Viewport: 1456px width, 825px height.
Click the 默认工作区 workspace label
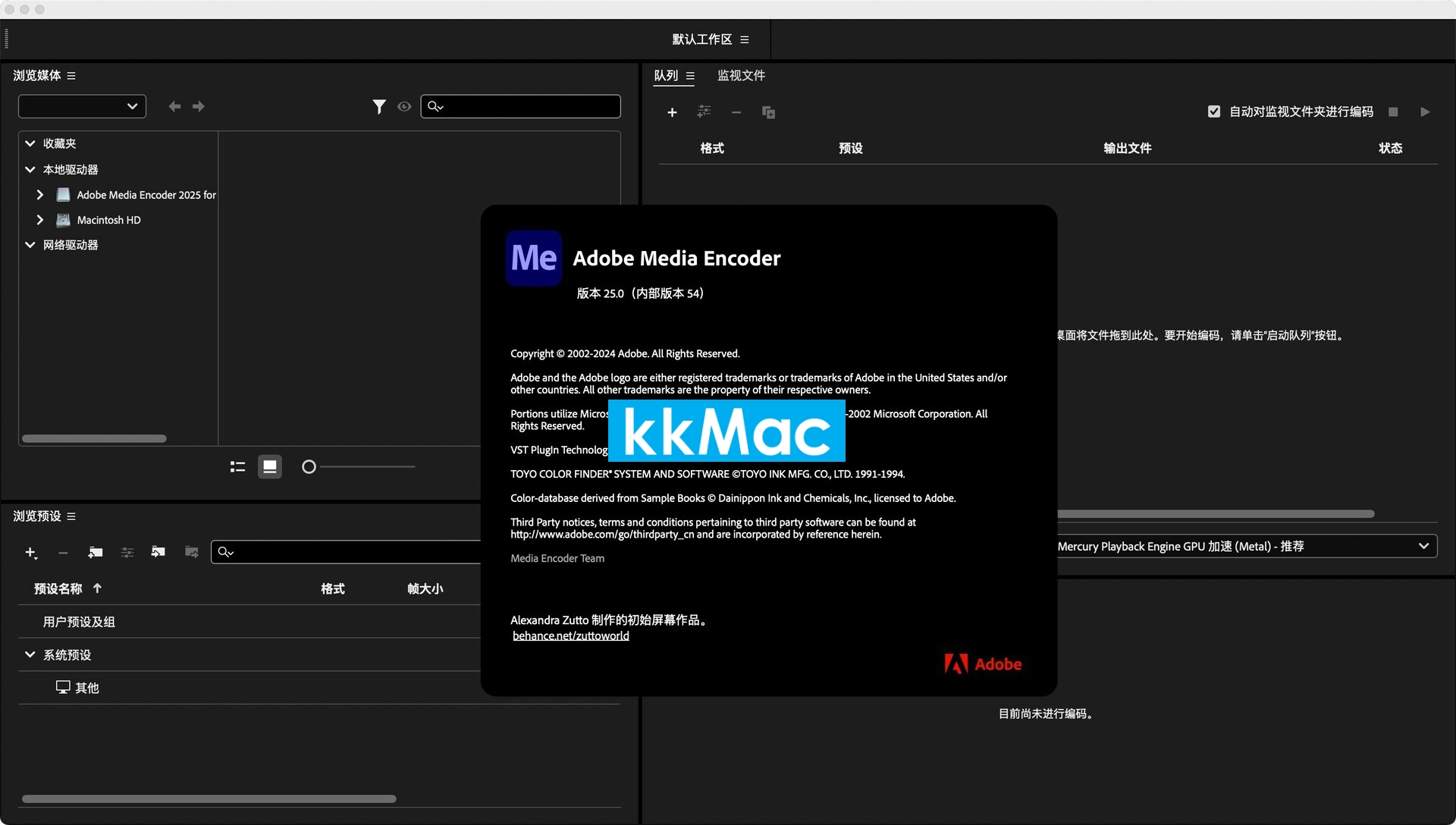click(x=702, y=39)
